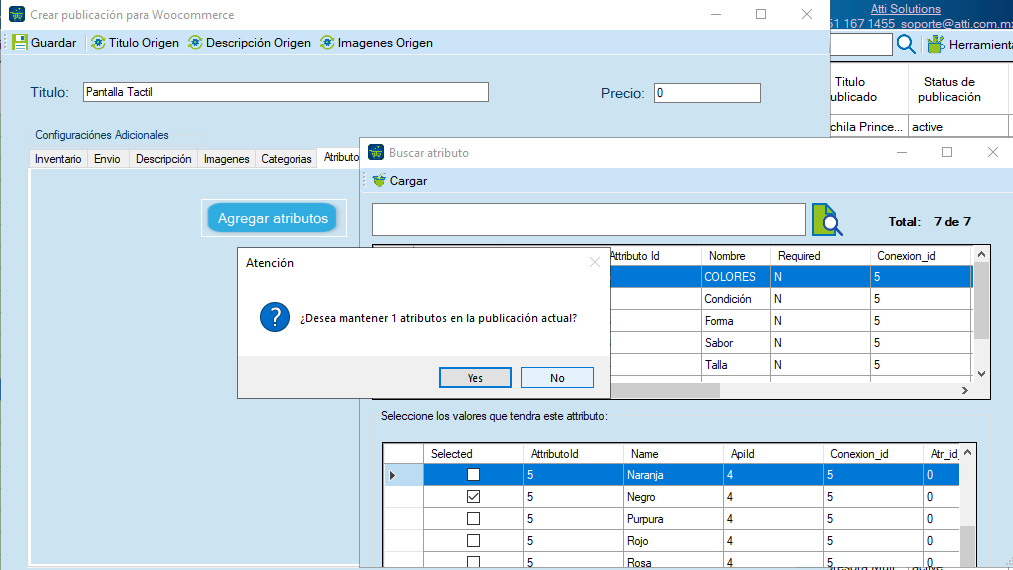
Task: Check the Purpura row checkbox
Action: point(474,518)
